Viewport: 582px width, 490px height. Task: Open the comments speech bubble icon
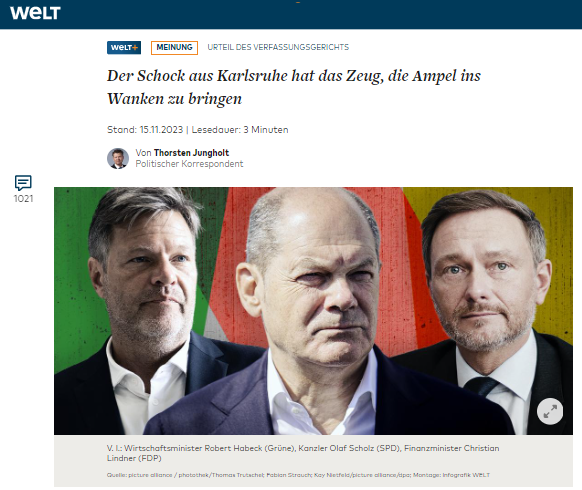tap(23, 183)
